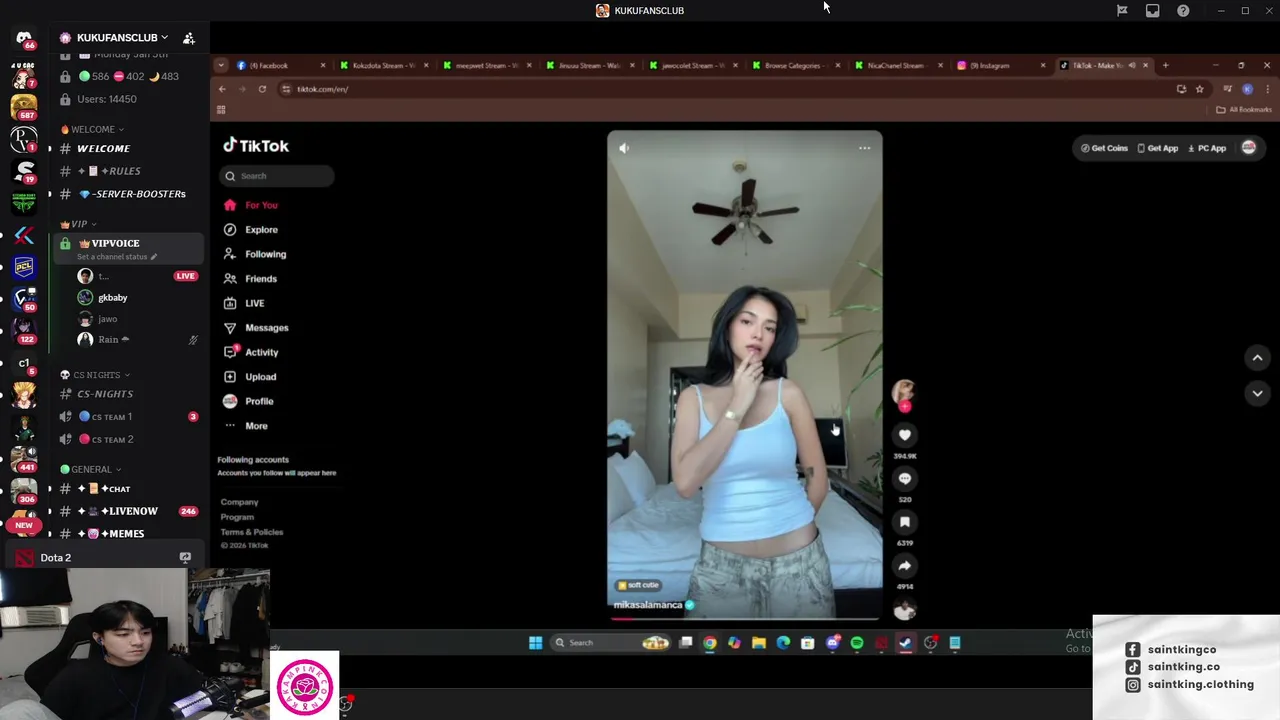Viewport: 1280px width, 720px height.
Task: Open the spinning sound disc thumbnail
Action: tap(905, 609)
